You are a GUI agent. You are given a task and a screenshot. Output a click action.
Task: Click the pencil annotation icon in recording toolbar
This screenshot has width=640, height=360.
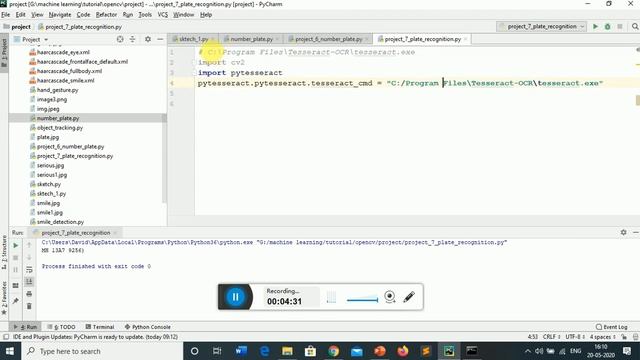(409, 297)
